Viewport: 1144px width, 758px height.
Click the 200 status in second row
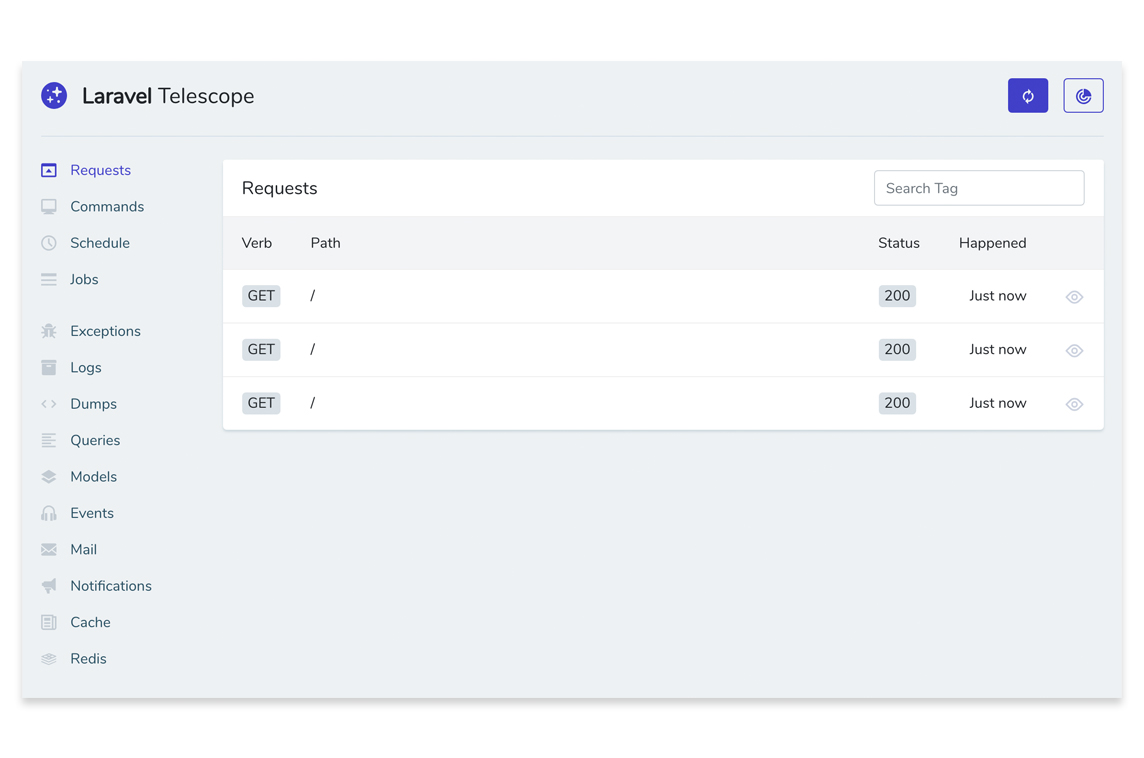coord(897,349)
